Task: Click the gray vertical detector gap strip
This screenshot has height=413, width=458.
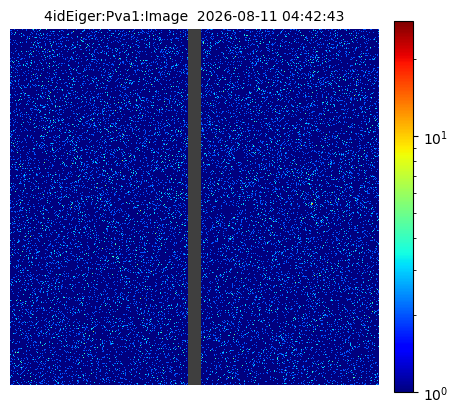Action: click(x=195, y=207)
